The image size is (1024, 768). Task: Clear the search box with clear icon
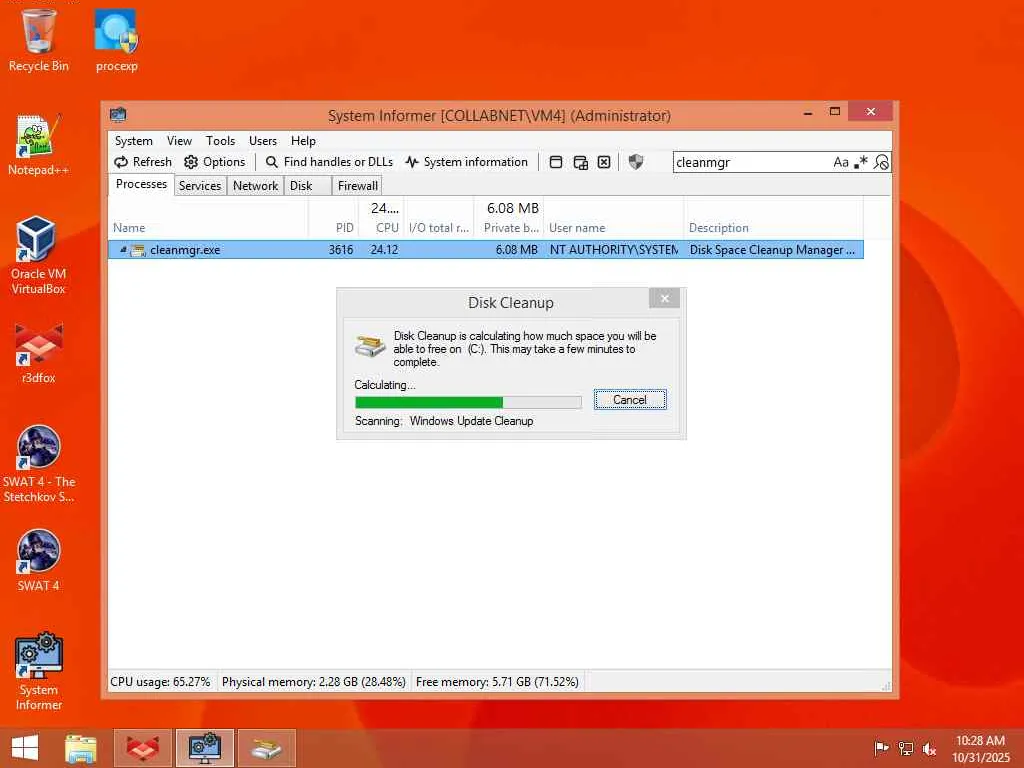coord(881,162)
